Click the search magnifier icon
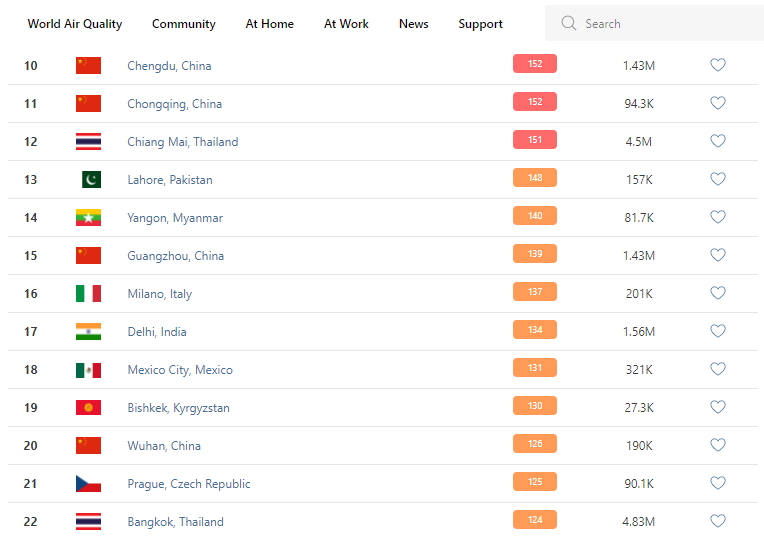The image size is (764, 540). [569, 23]
